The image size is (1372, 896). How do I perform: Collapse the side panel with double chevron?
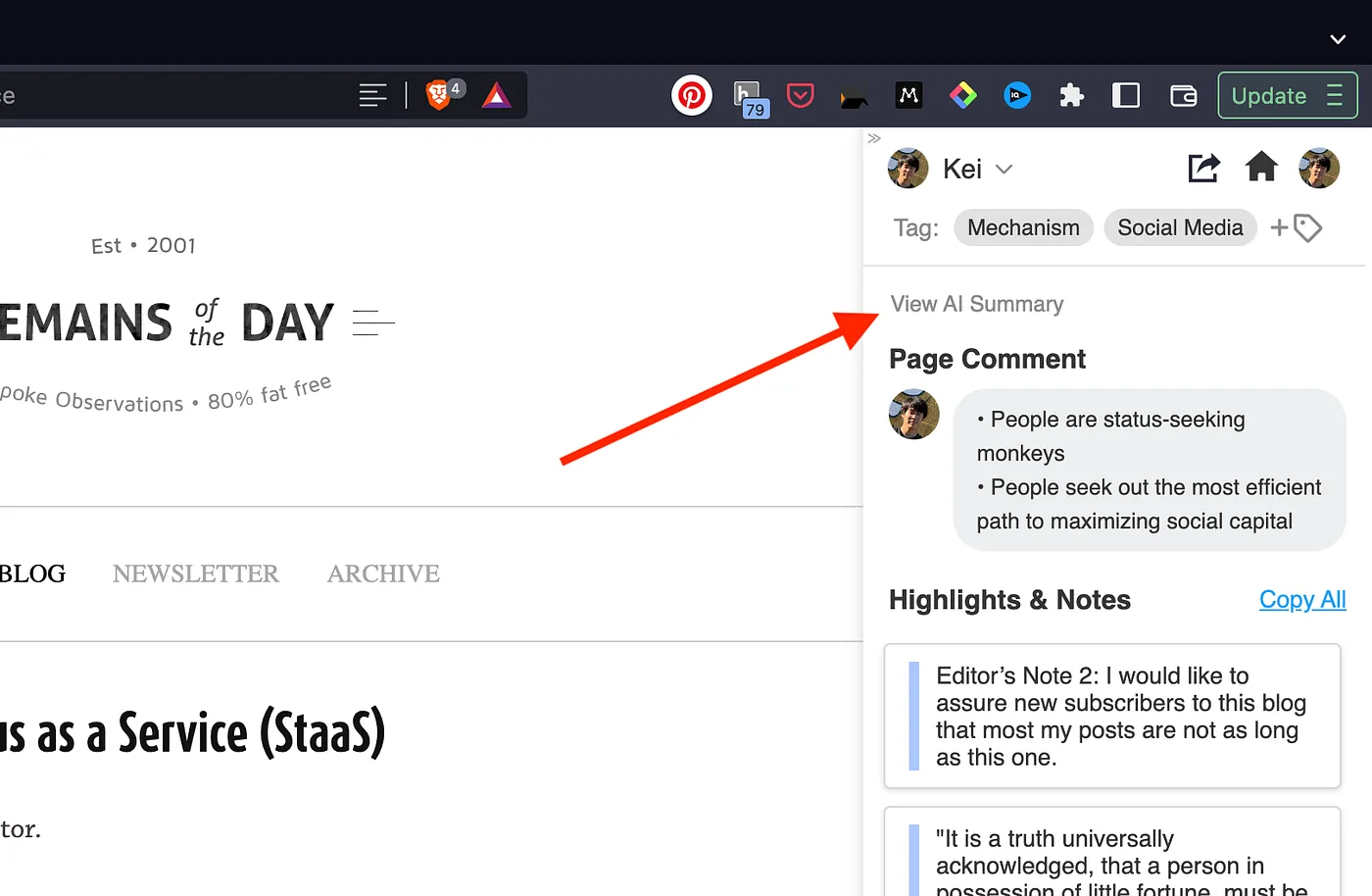coord(874,138)
